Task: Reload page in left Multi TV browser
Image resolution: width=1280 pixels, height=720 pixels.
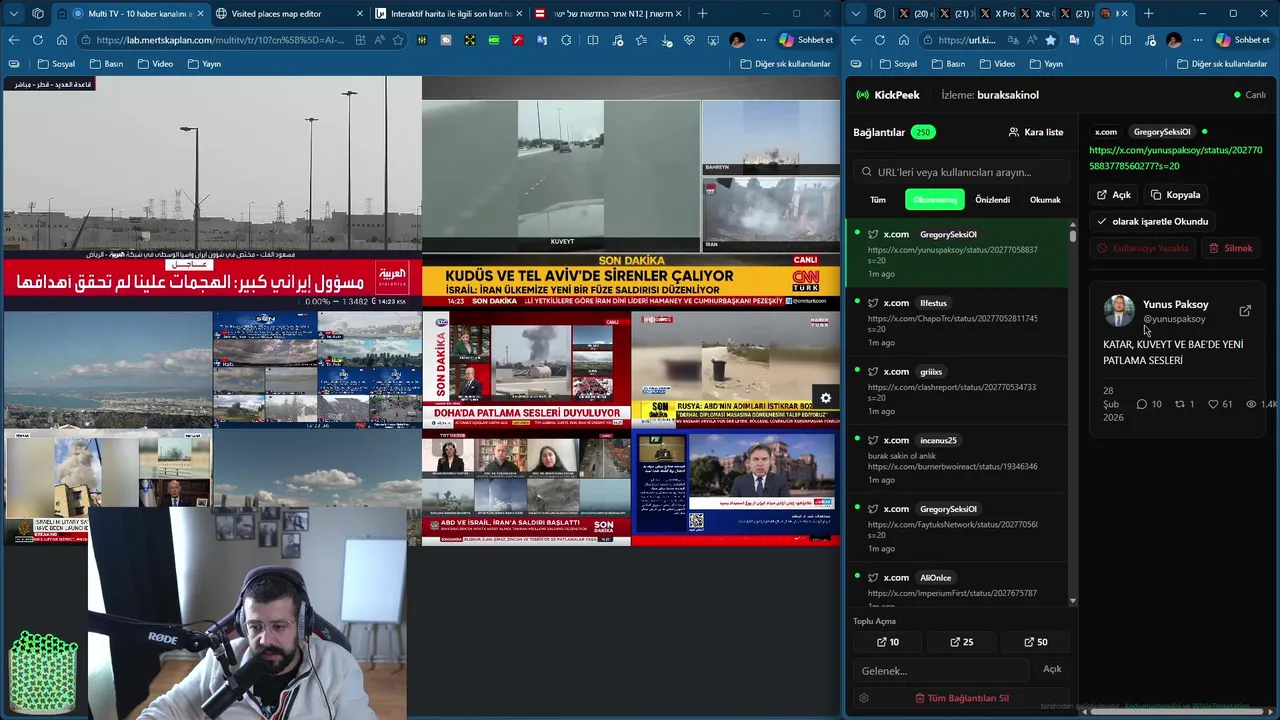Action: (x=38, y=40)
